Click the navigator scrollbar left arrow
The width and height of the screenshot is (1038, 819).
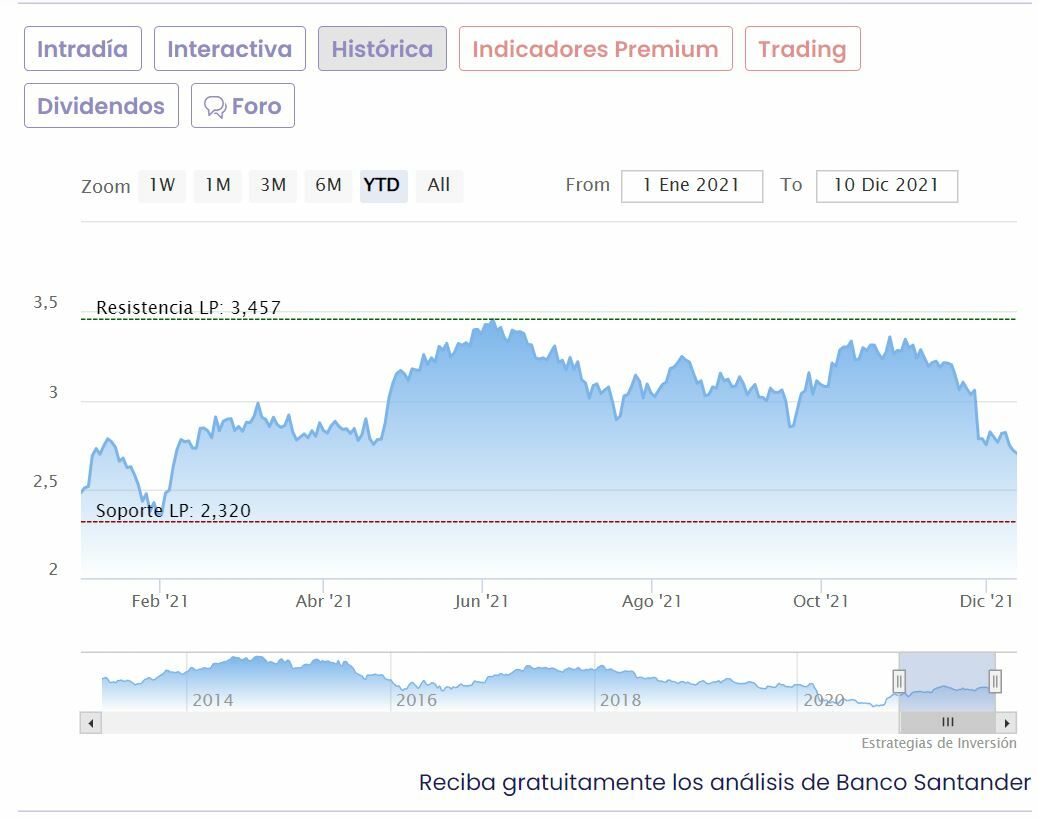point(91,723)
